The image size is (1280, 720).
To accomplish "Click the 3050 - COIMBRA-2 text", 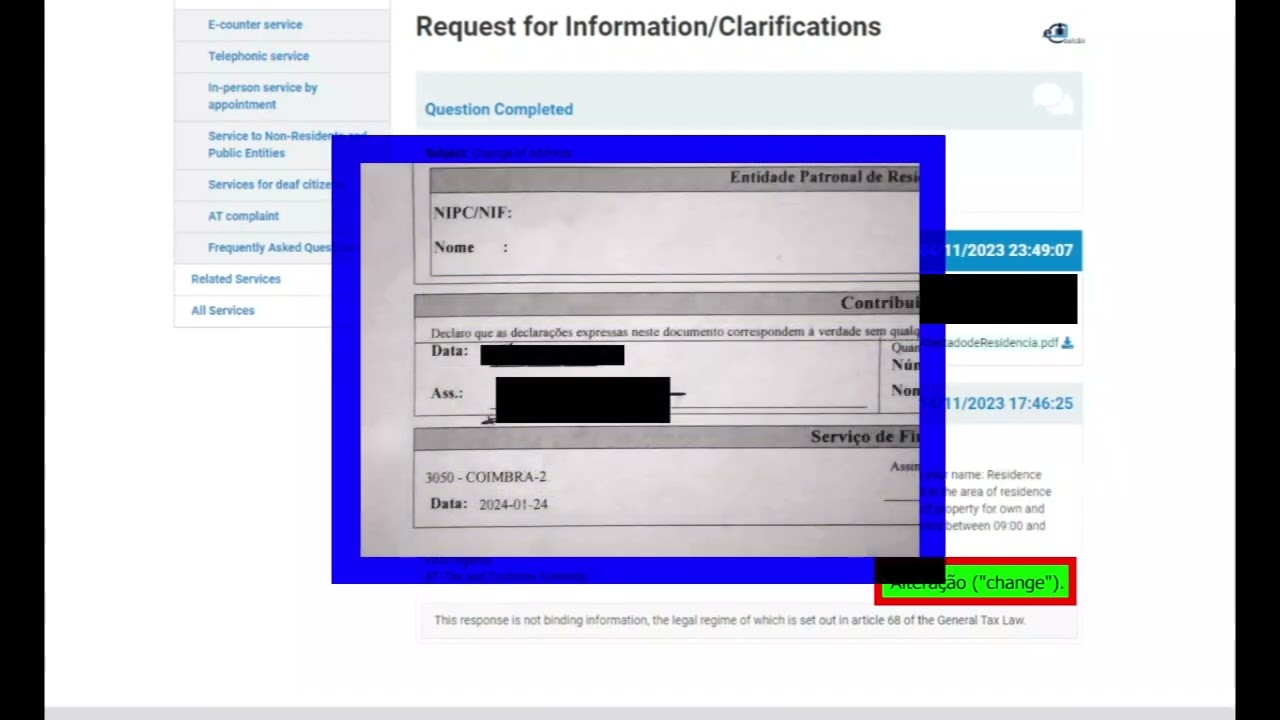I will (486, 477).
